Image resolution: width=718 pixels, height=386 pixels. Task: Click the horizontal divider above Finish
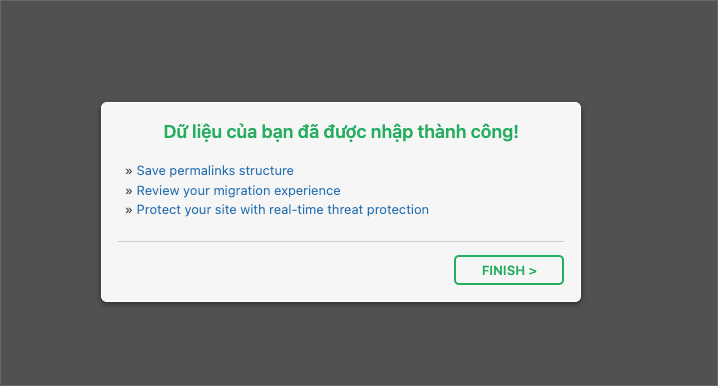[x=341, y=241]
